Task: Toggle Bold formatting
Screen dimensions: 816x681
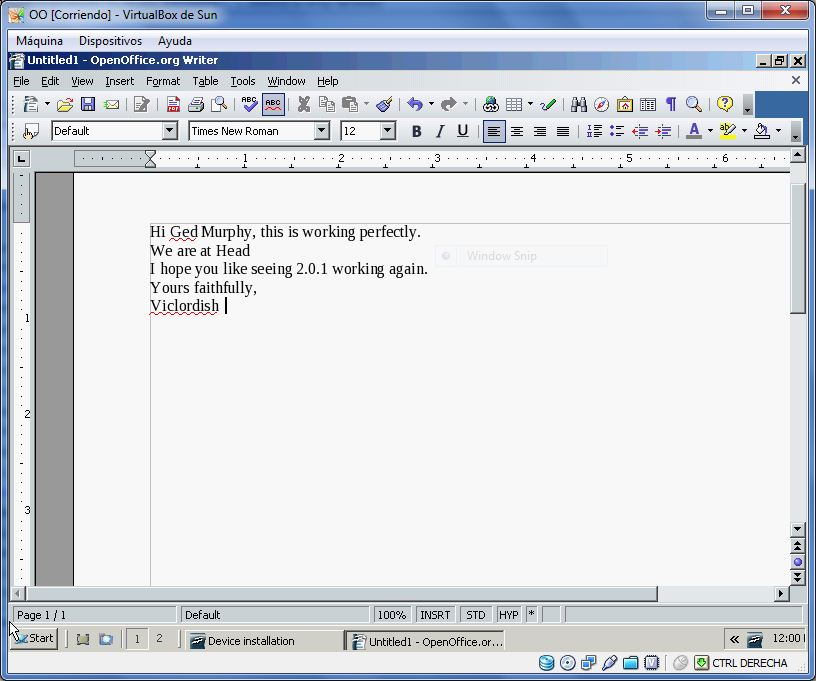Action: [x=416, y=131]
